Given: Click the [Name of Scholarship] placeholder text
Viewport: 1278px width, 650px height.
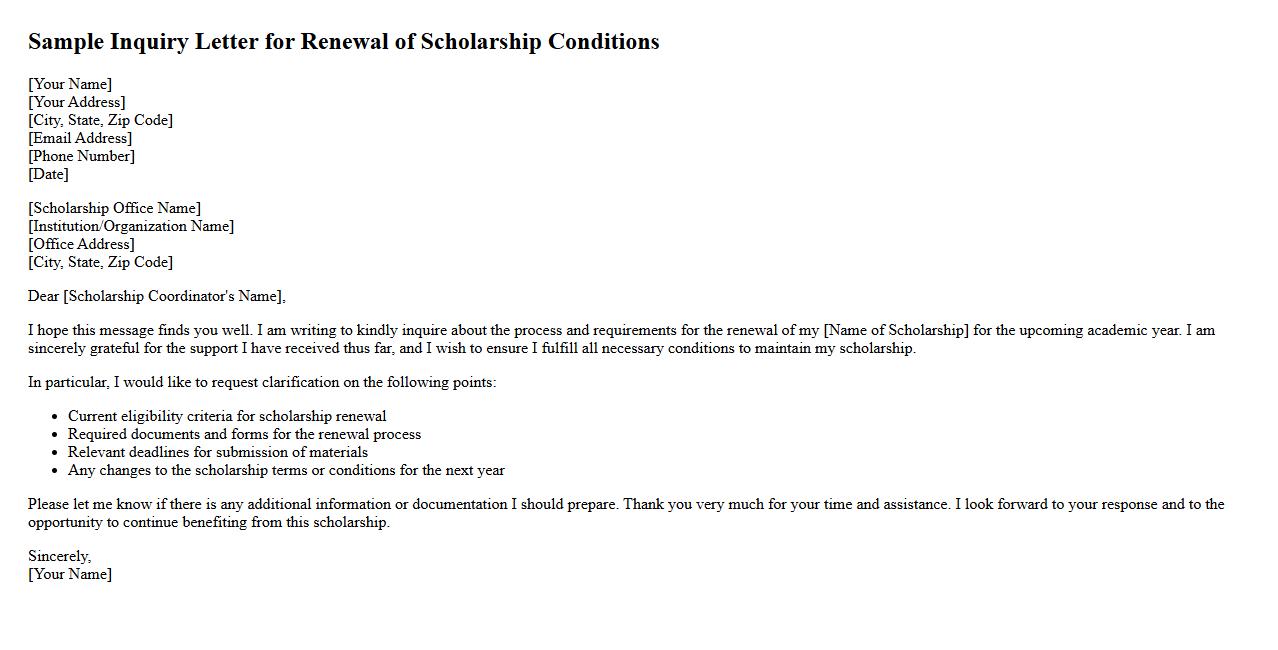Looking at the screenshot, I should [896, 330].
